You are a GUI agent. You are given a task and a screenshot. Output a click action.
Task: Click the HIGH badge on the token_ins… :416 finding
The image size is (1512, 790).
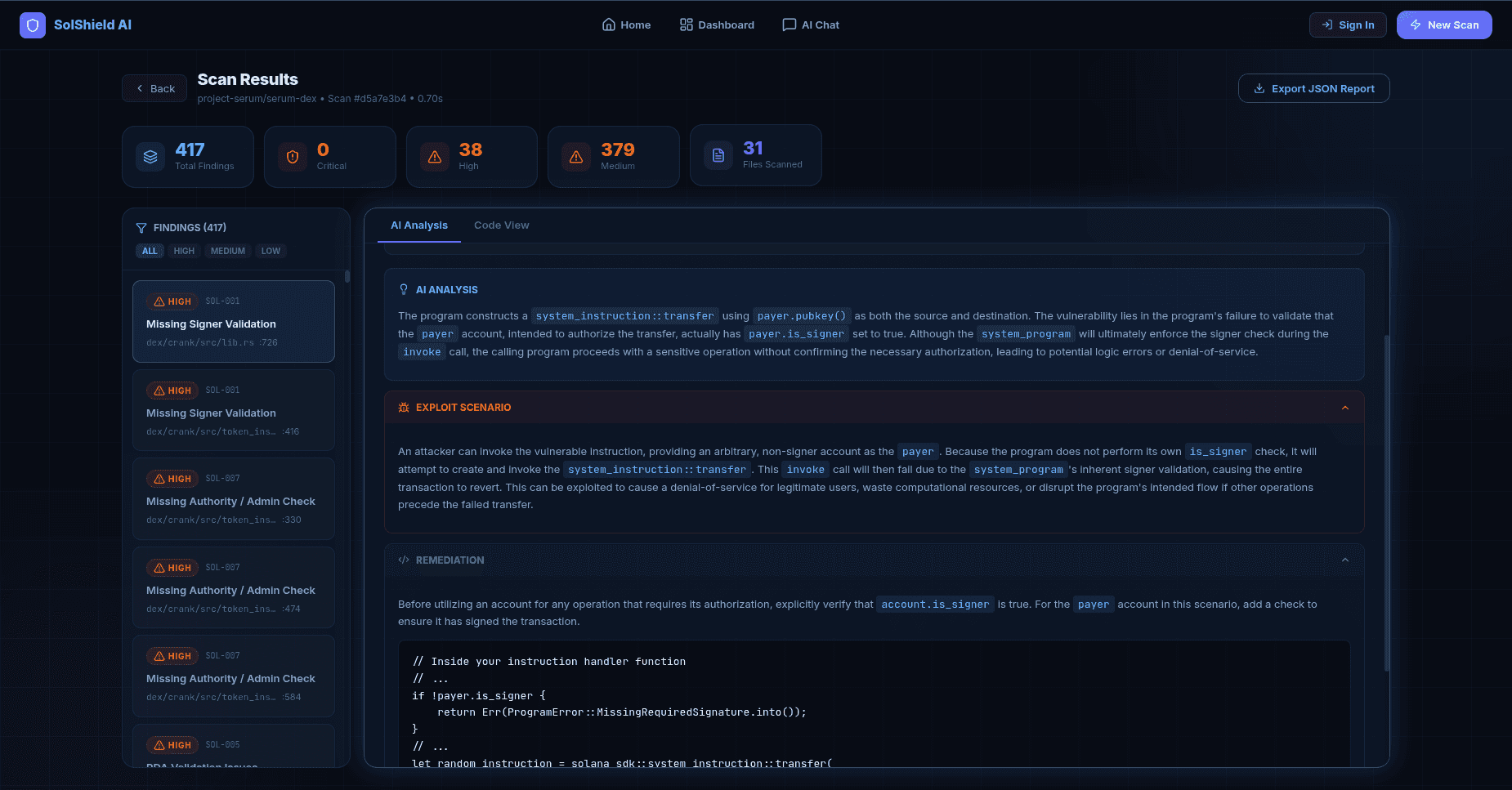(172, 391)
